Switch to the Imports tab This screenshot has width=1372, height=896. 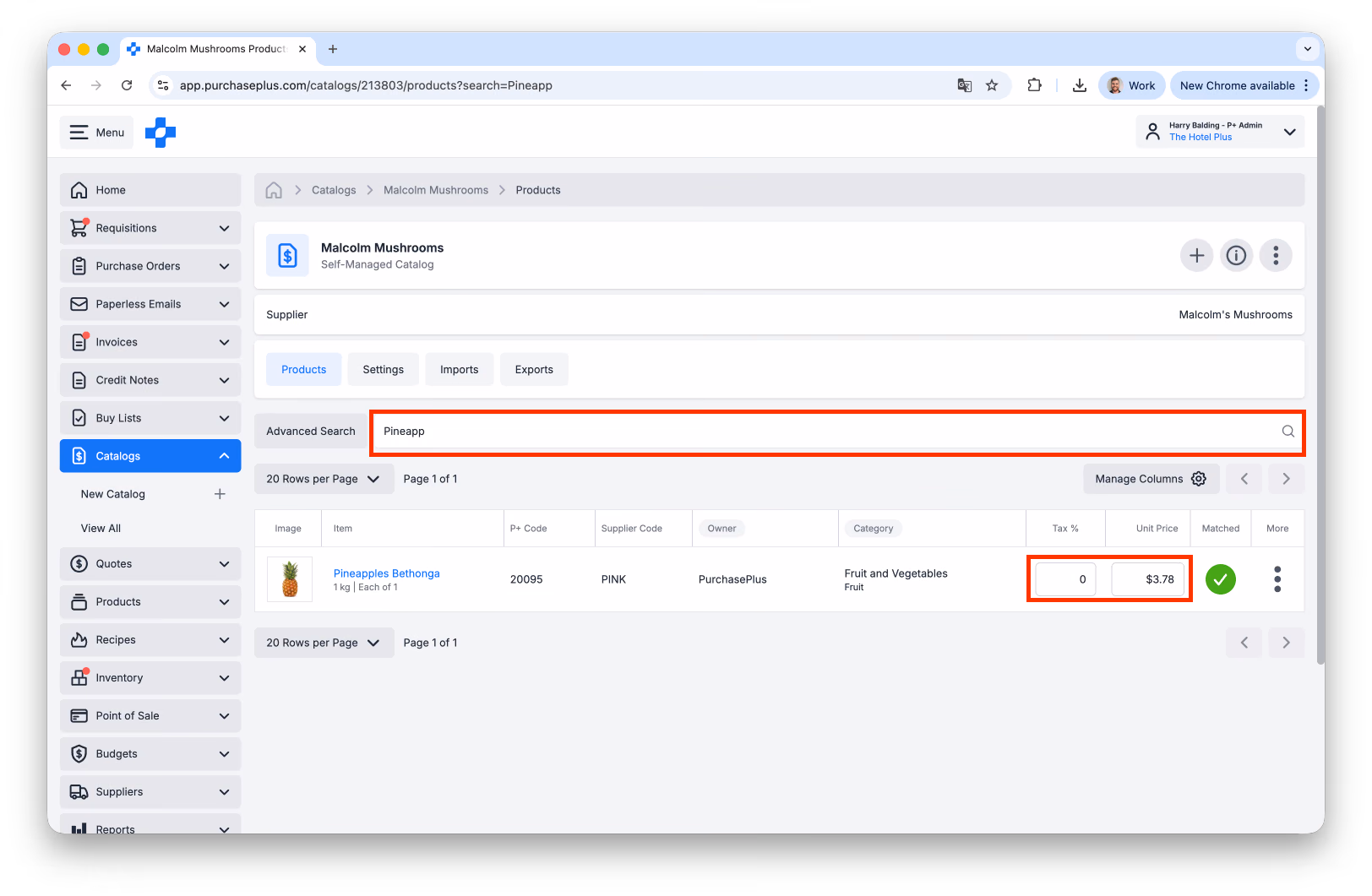click(x=460, y=370)
